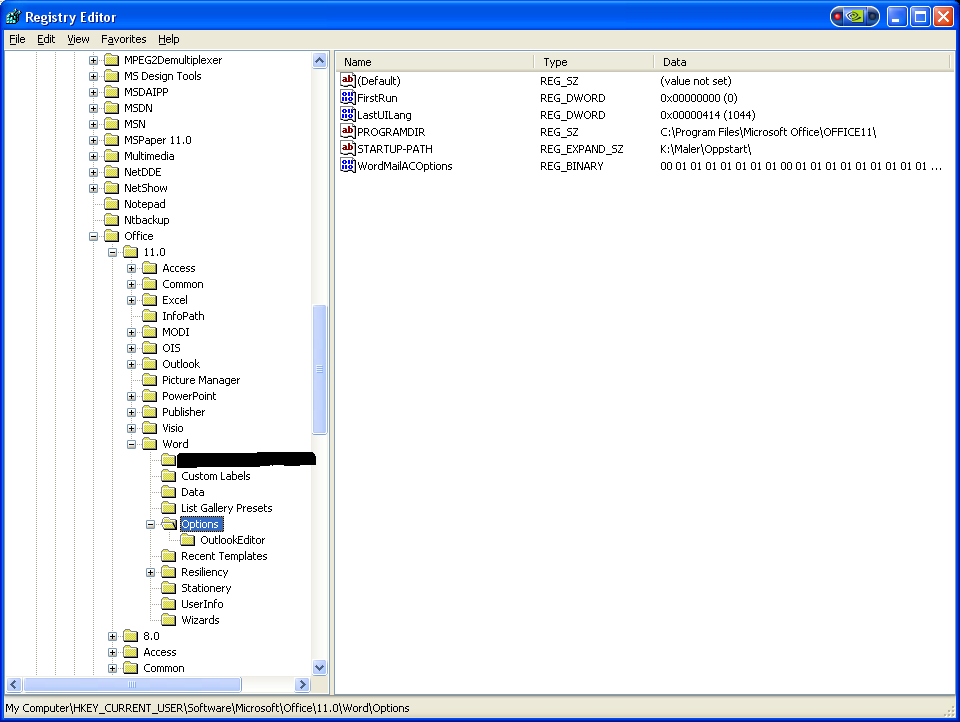Open the Favorites menu

(124, 39)
